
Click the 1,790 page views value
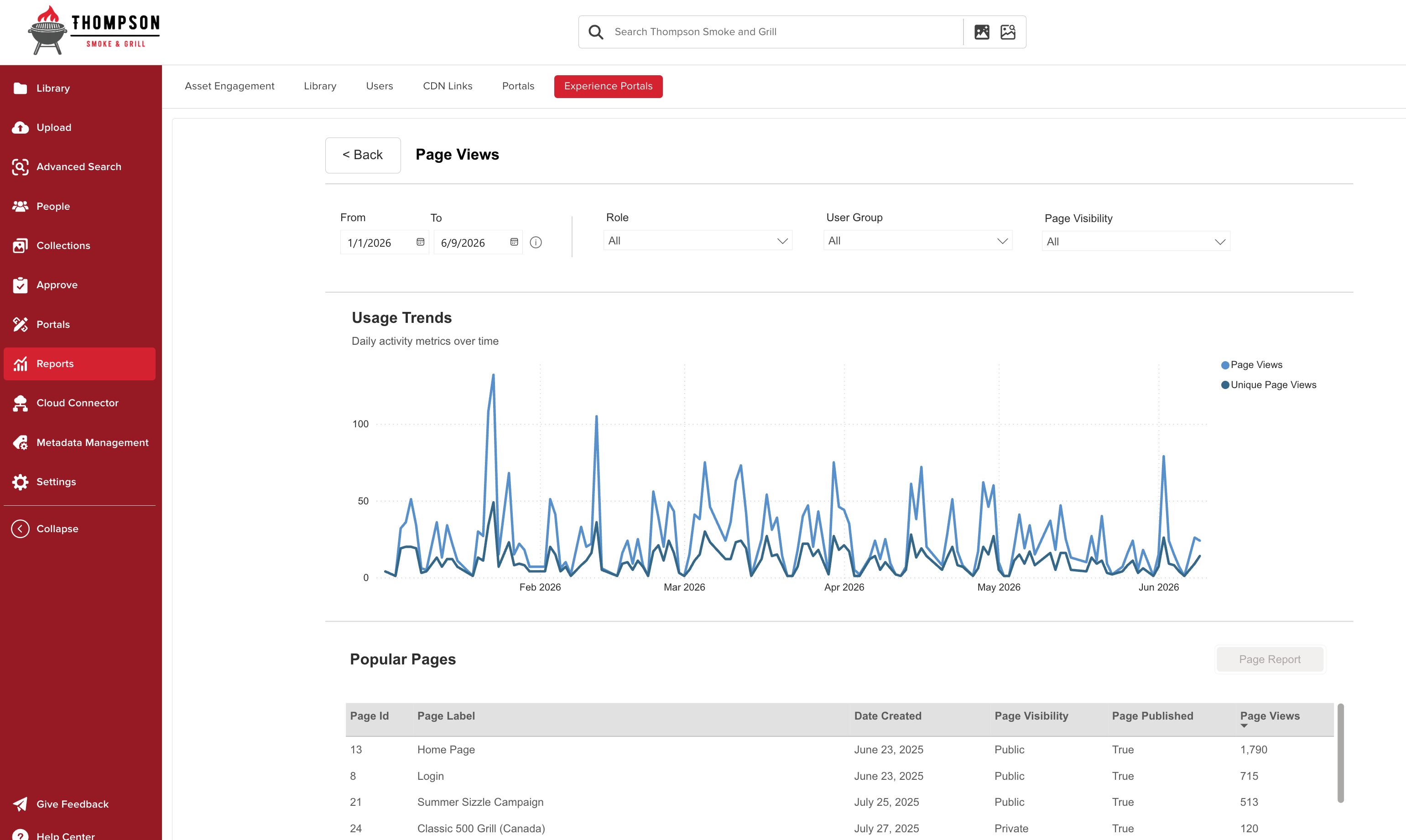1254,750
